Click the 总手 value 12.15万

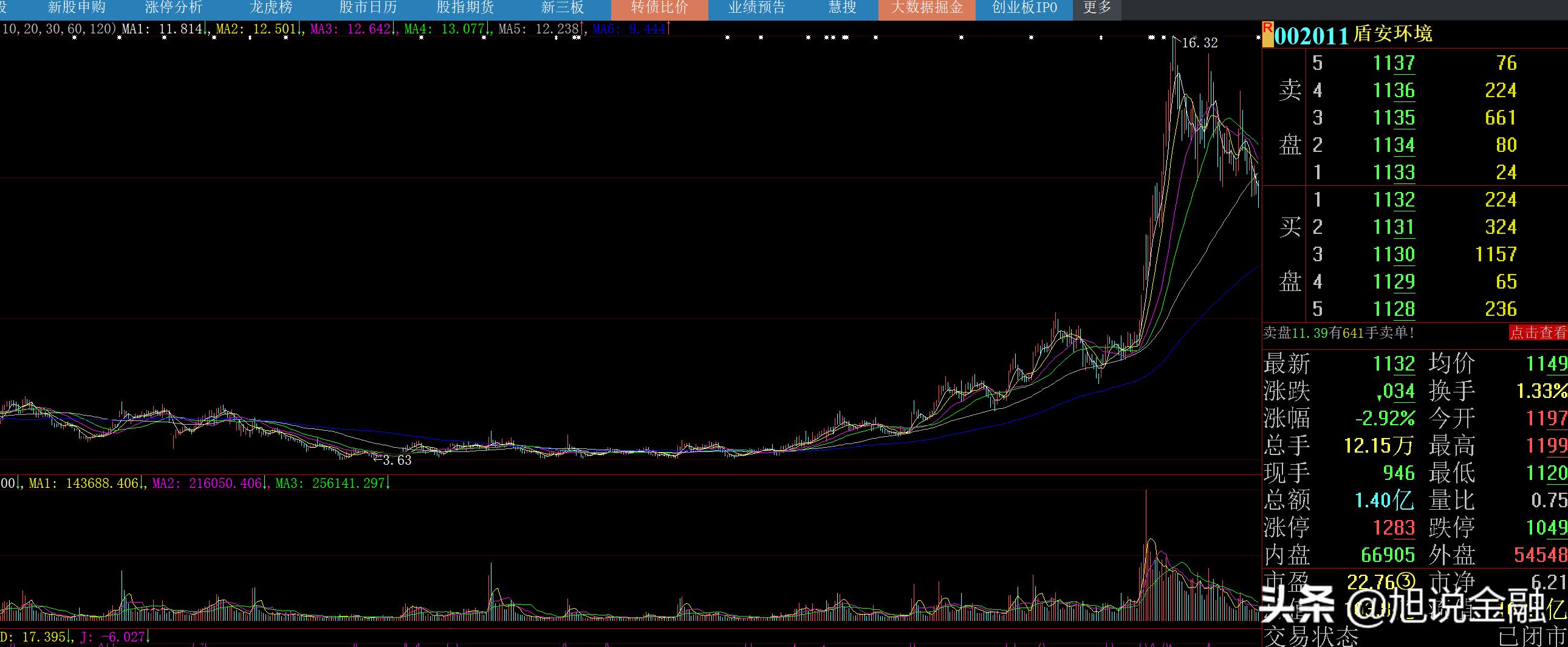1378,445
